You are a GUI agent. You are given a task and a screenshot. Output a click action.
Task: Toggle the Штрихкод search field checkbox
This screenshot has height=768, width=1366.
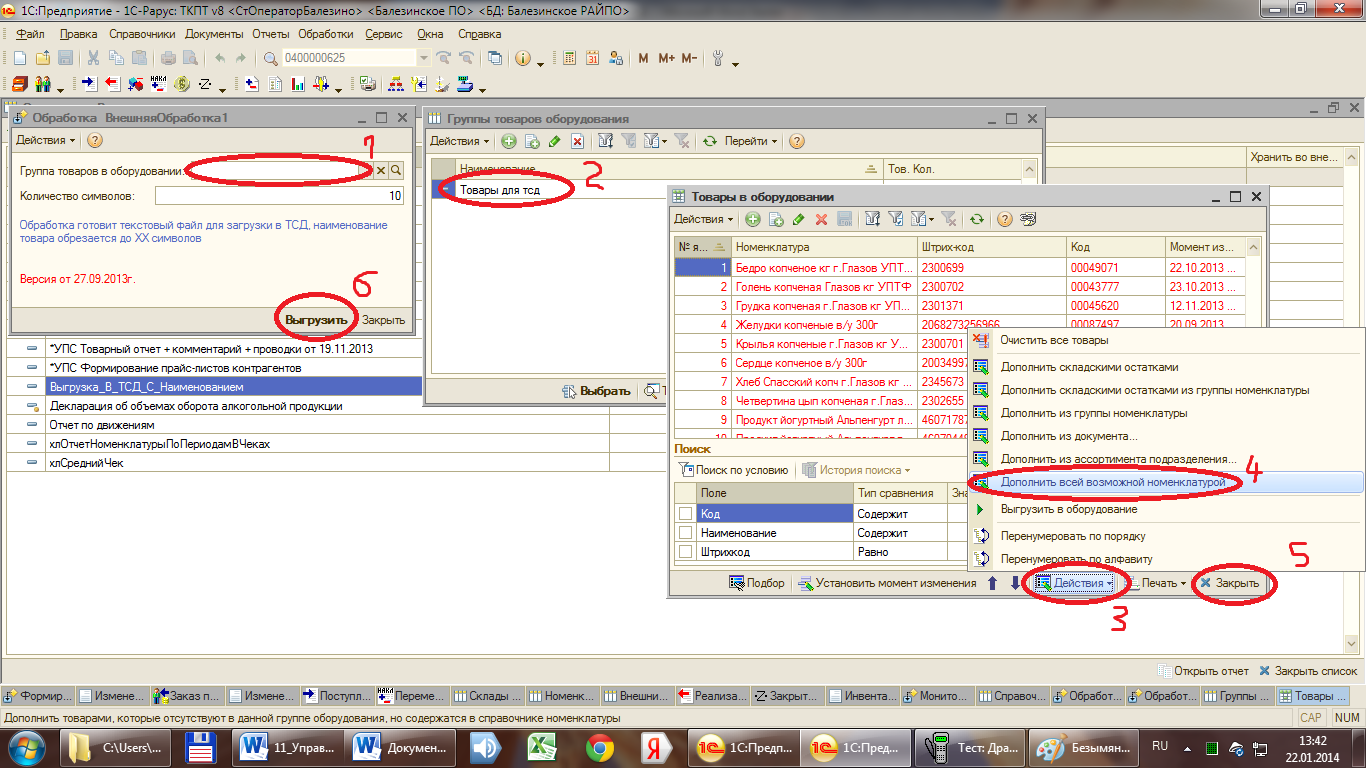[685, 551]
